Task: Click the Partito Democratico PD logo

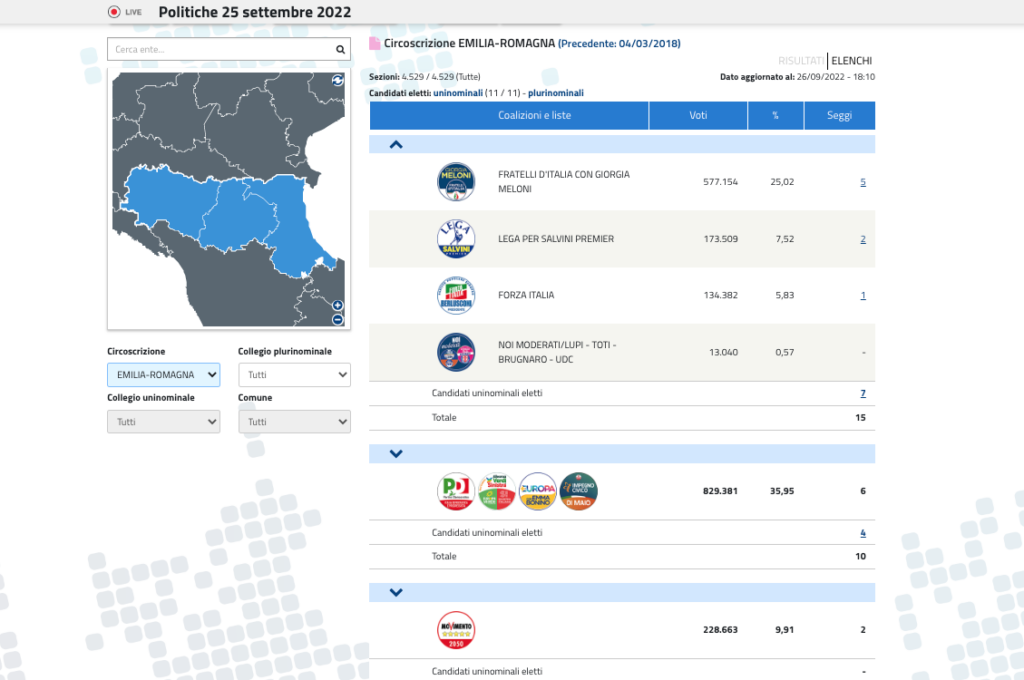Action: click(x=456, y=491)
